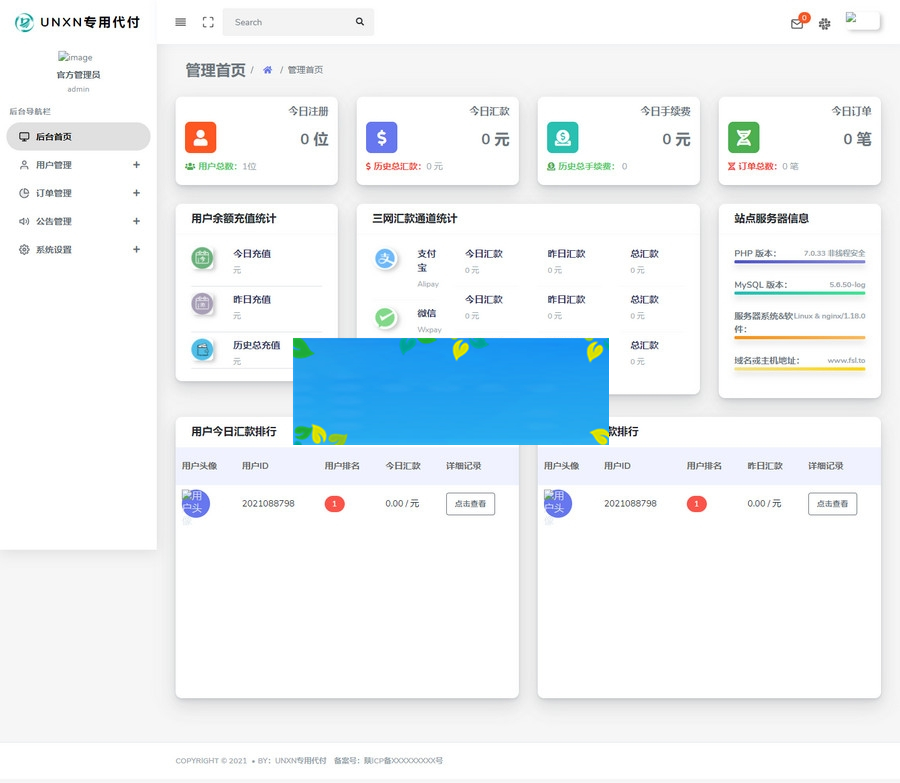This screenshot has width=900, height=783.
Task: Expand the 订单管理 sidebar section
Action: coord(77,193)
